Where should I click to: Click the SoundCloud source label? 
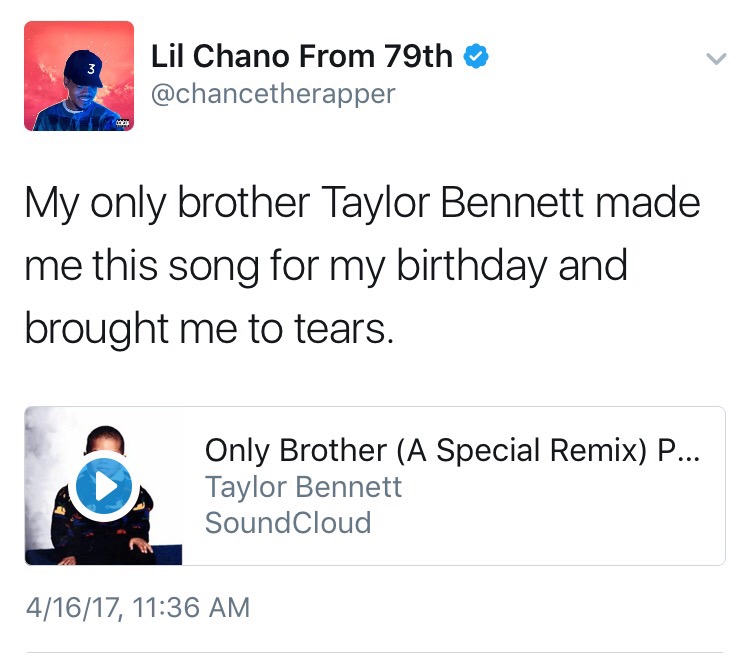tap(288, 522)
